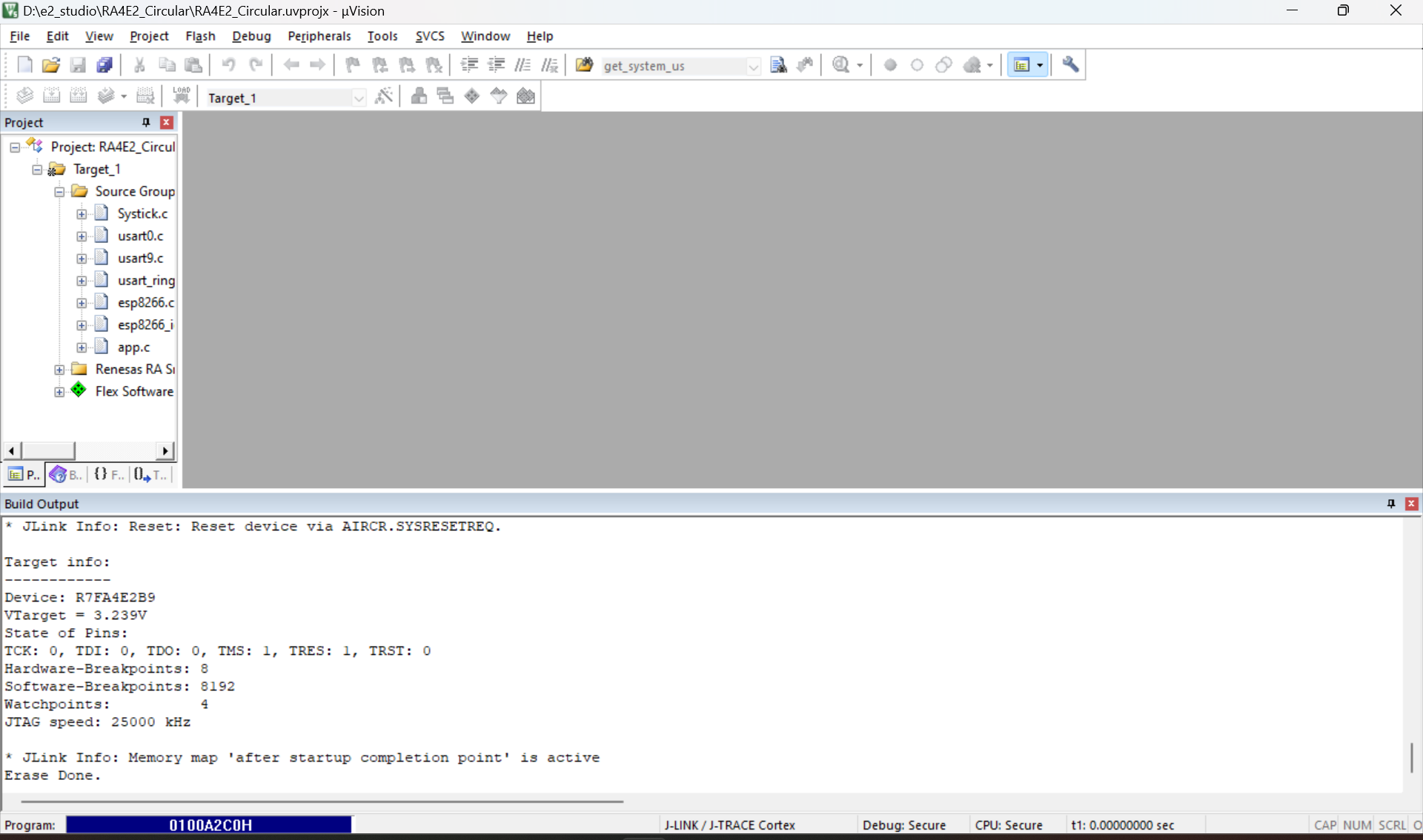The width and height of the screenshot is (1423, 840).
Task: Select usart9.c in project tree
Action: point(140,258)
